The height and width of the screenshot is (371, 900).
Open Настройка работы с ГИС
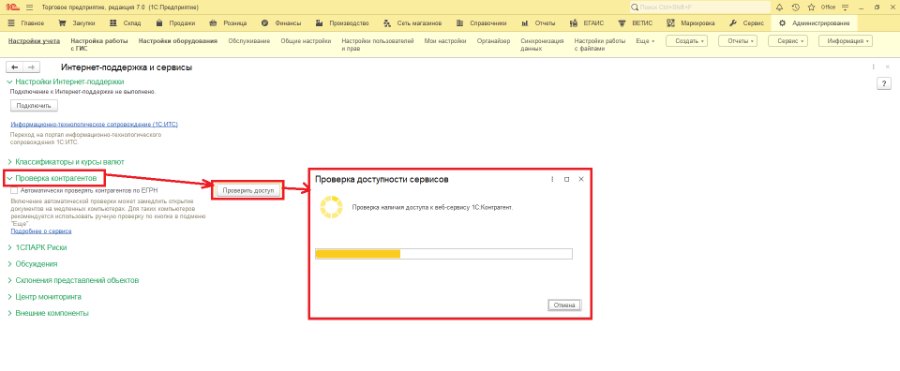pos(99,45)
